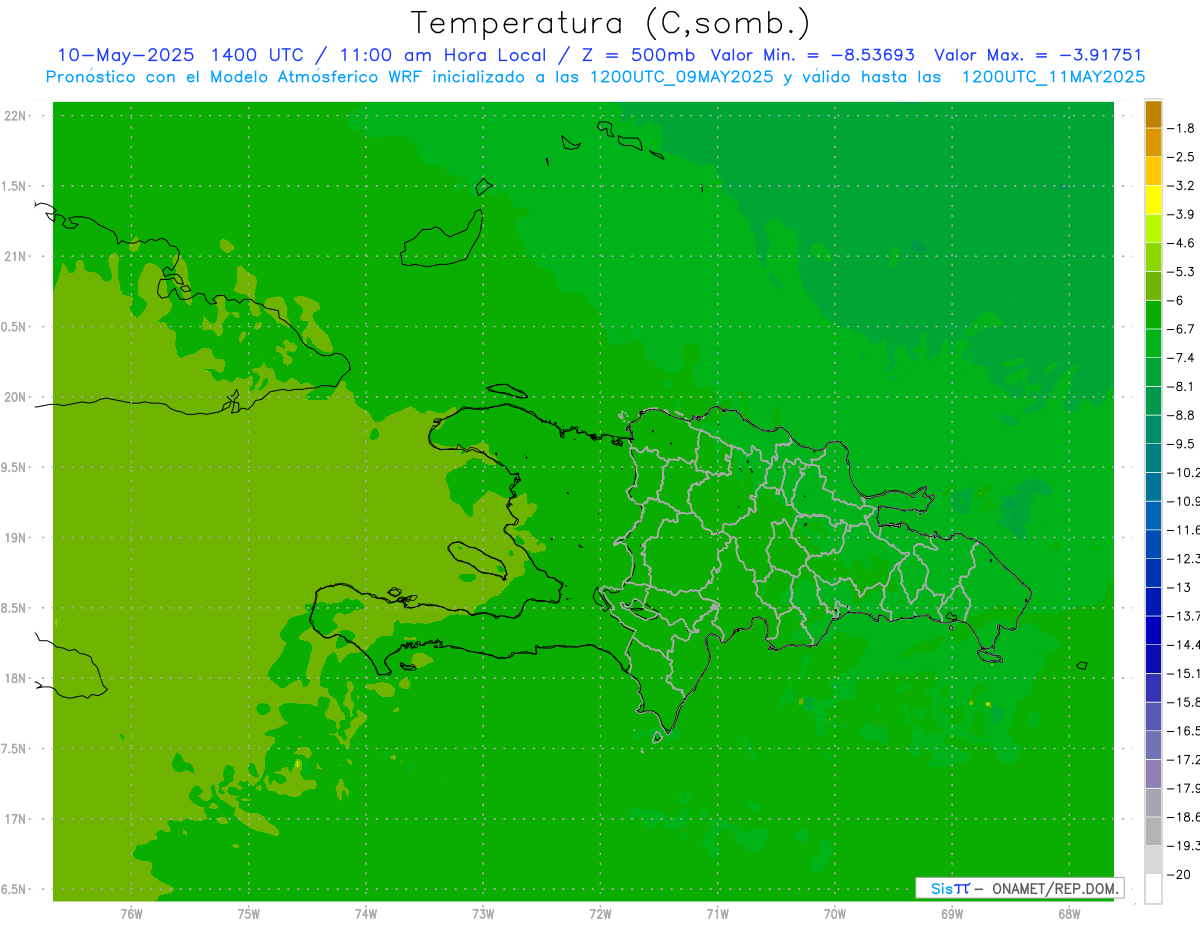
Task: Click the "17N" latitude label
Action: tap(16, 819)
